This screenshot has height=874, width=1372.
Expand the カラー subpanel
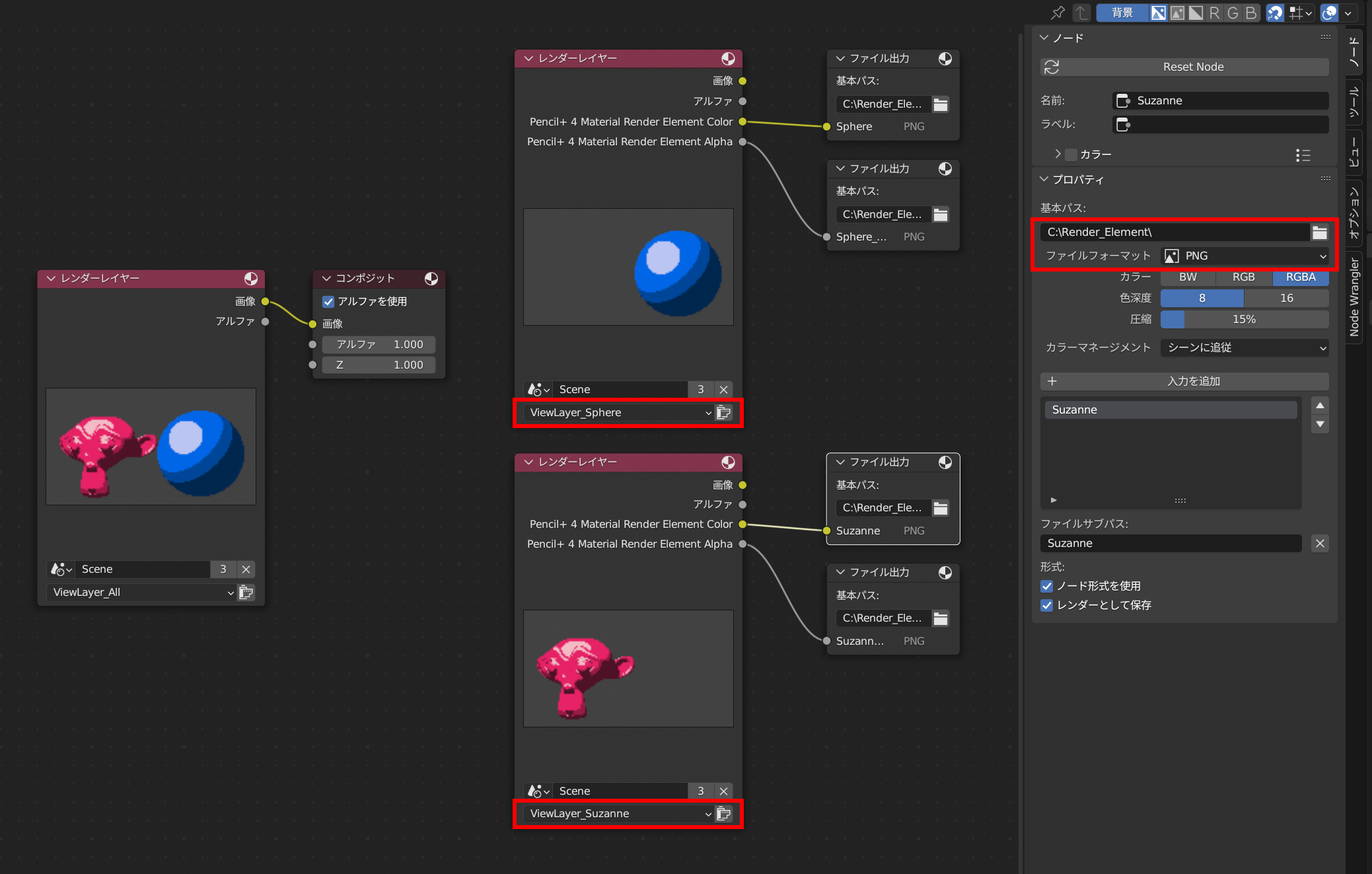pyautogui.click(x=1058, y=154)
